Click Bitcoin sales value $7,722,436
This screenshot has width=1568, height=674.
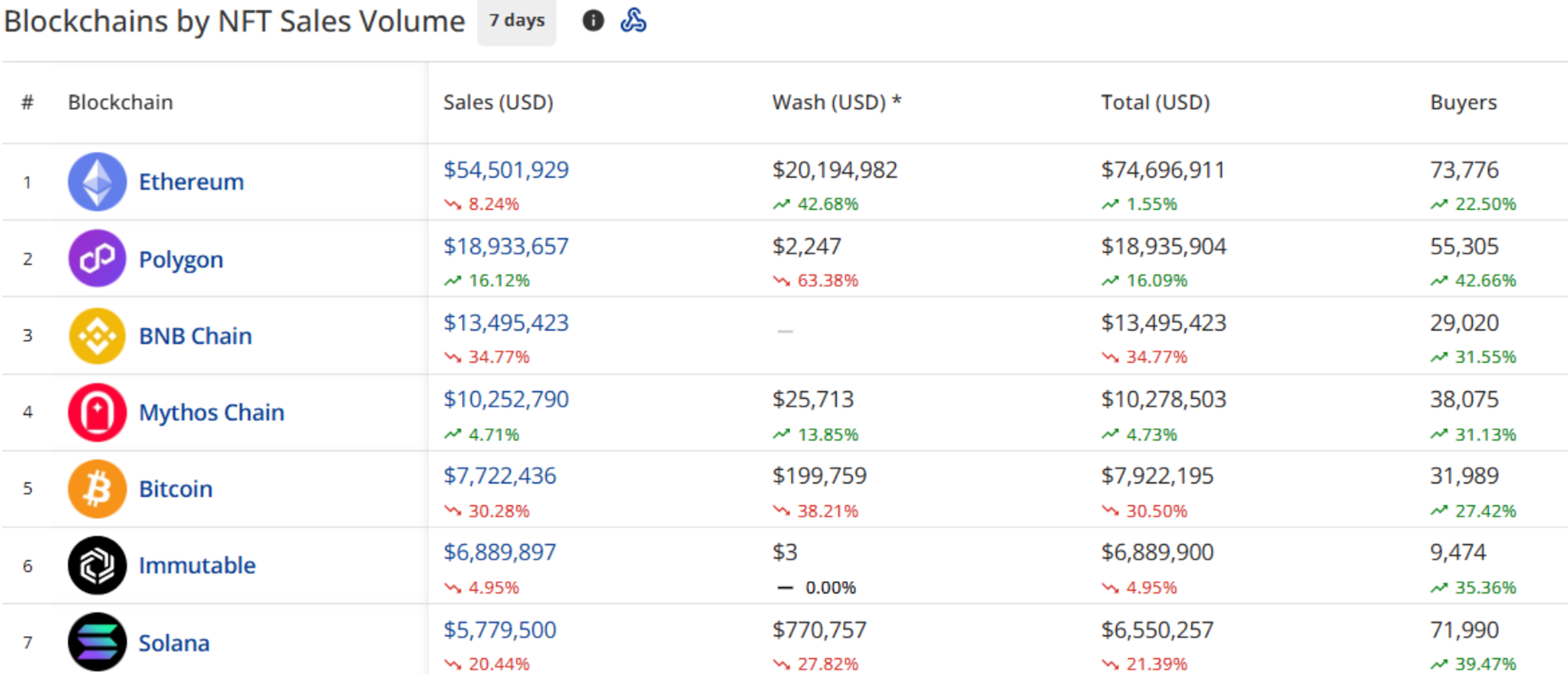499,476
